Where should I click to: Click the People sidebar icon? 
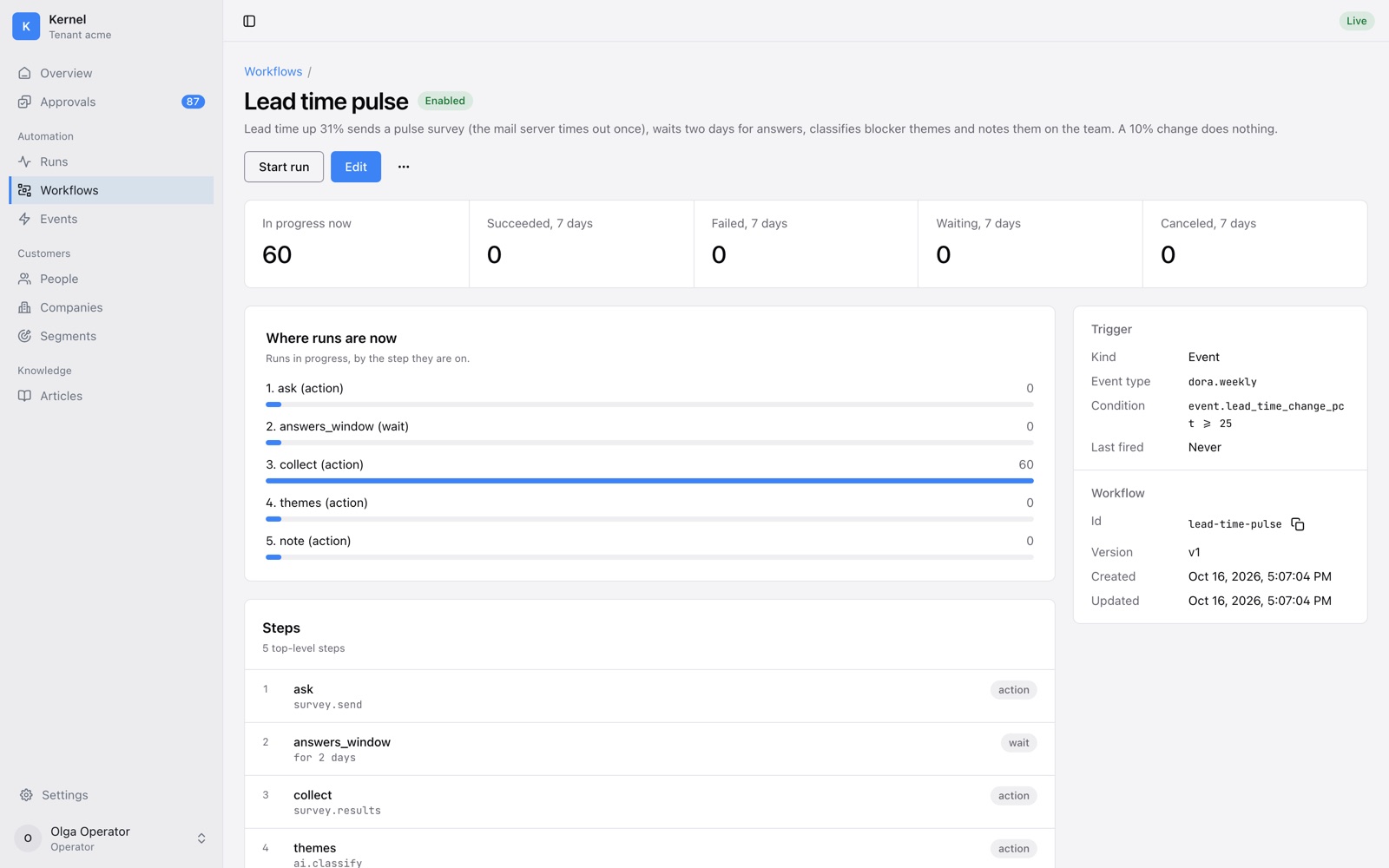point(24,279)
